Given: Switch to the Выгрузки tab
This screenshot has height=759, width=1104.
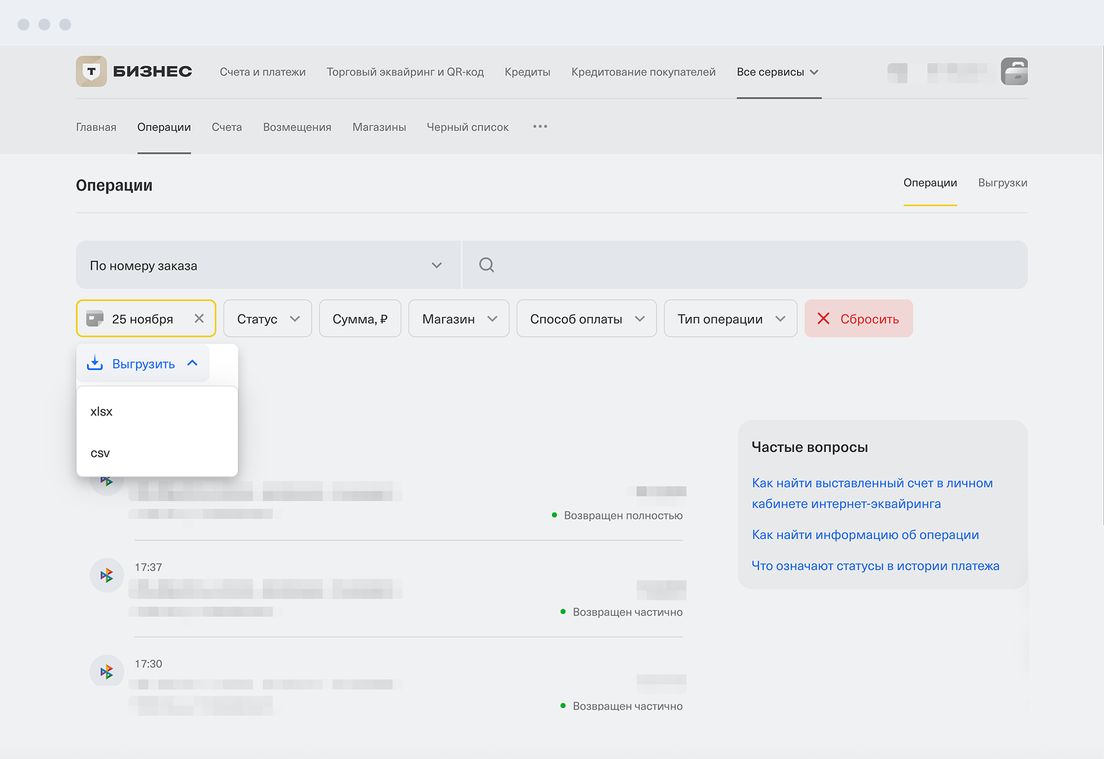Looking at the screenshot, I should (x=1002, y=183).
